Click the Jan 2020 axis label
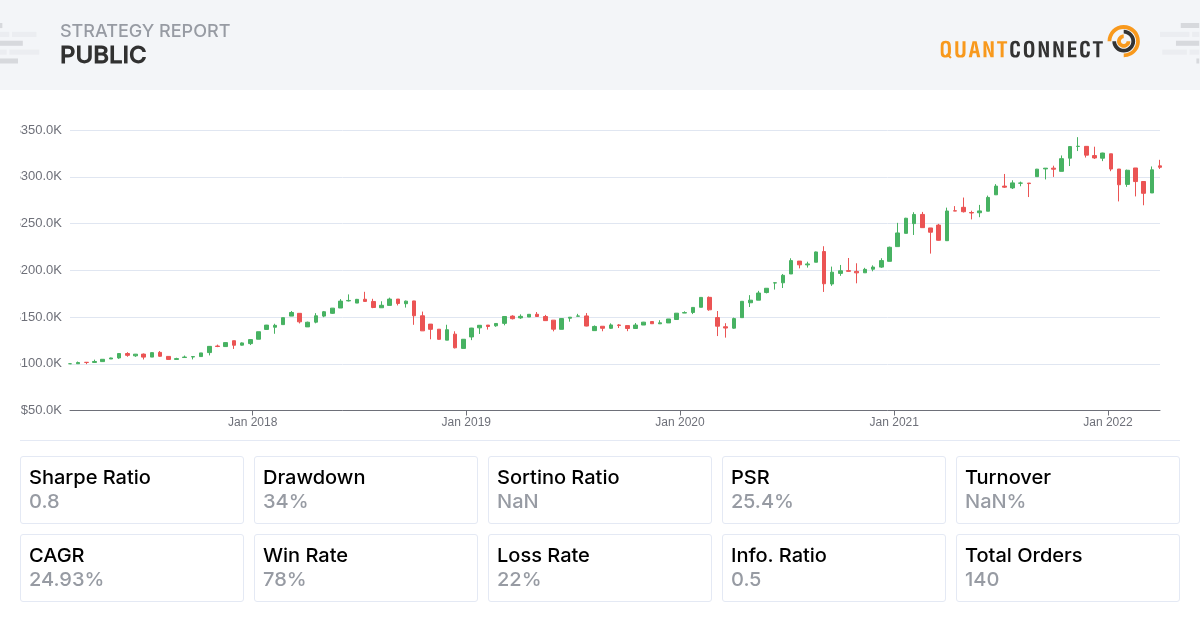This screenshot has width=1200, height=632. pos(680,422)
